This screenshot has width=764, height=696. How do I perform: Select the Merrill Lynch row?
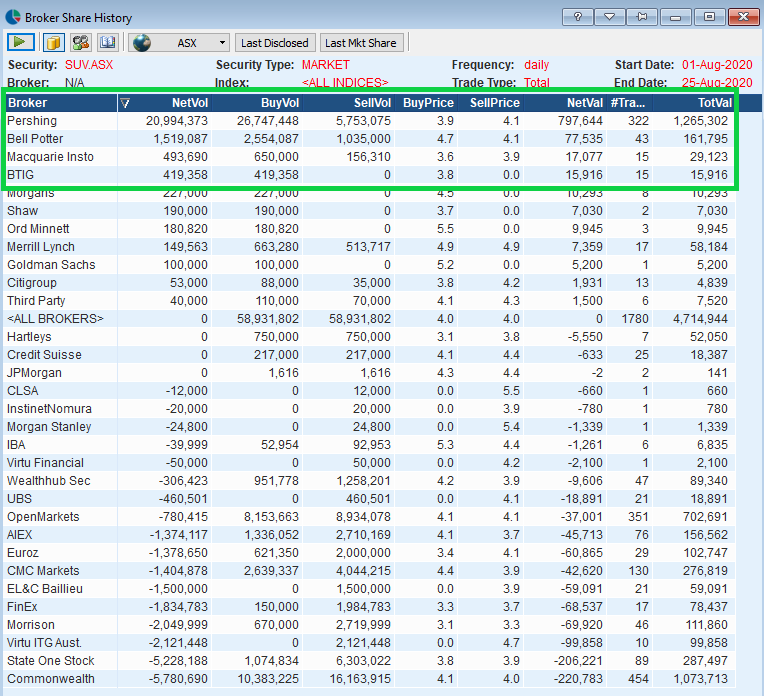[369, 247]
